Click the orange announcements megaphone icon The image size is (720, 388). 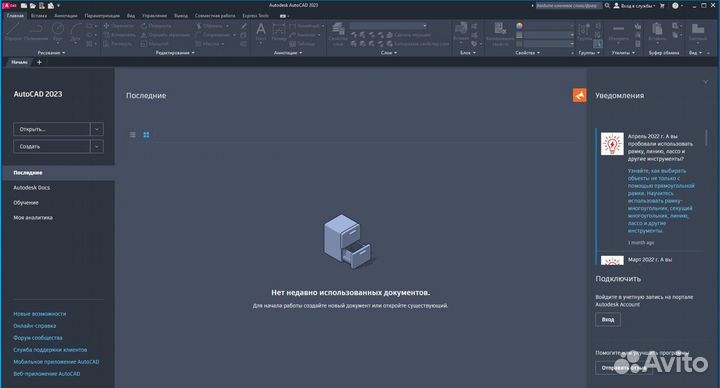[x=579, y=95]
